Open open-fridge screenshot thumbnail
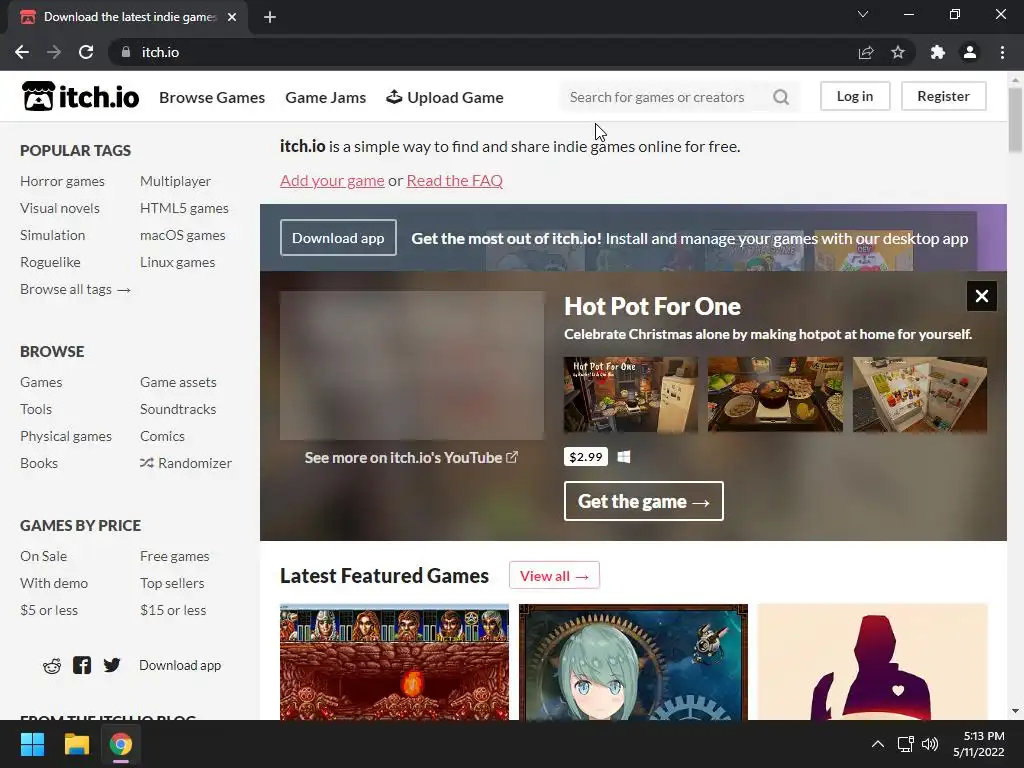Viewport: 1024px width, 768px height. pyautogui.click(x=920, y=394)
